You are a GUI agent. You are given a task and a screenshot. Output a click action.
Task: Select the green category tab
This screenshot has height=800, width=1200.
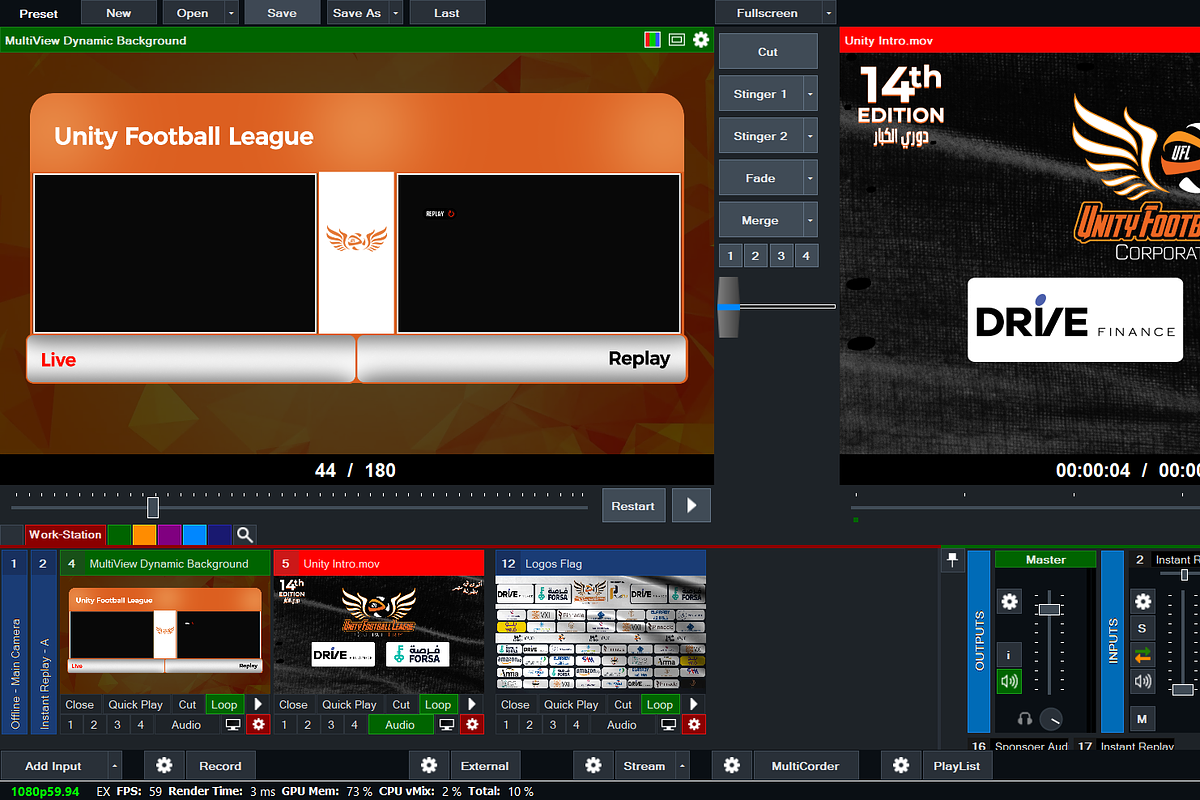(119, 535)
